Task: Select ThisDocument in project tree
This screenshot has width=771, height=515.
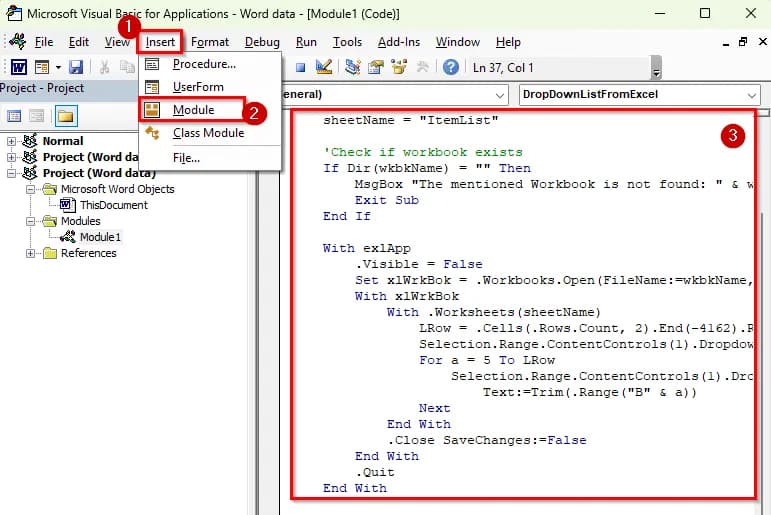Action: [x=114, y=205]
